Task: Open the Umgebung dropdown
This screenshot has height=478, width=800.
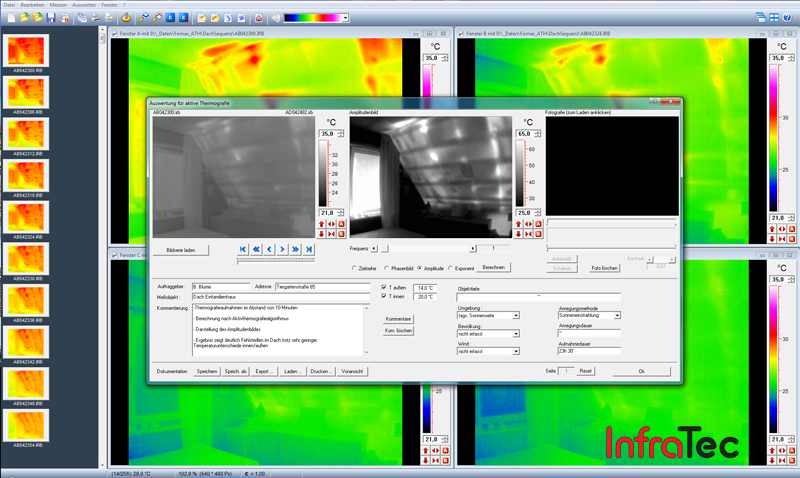Action: pos(516,315)
